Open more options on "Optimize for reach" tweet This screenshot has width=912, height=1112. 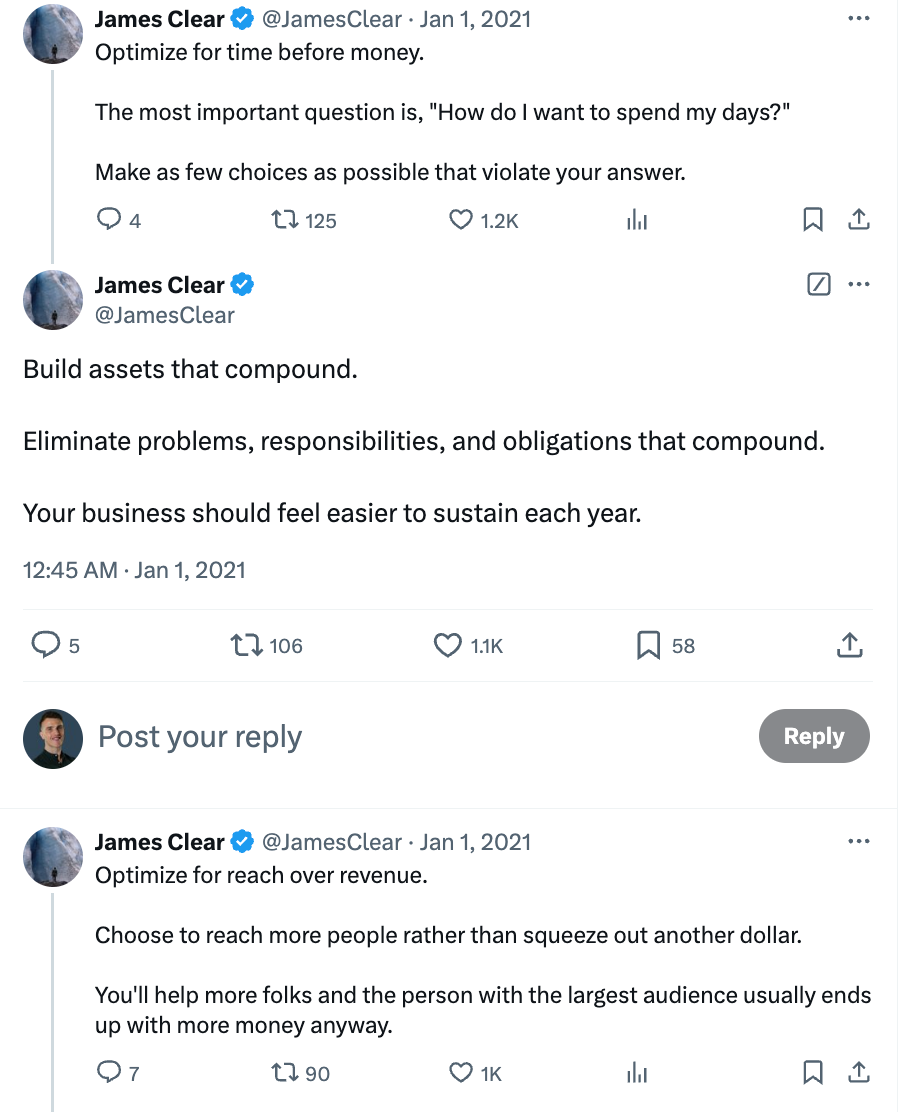click(858, 842)
